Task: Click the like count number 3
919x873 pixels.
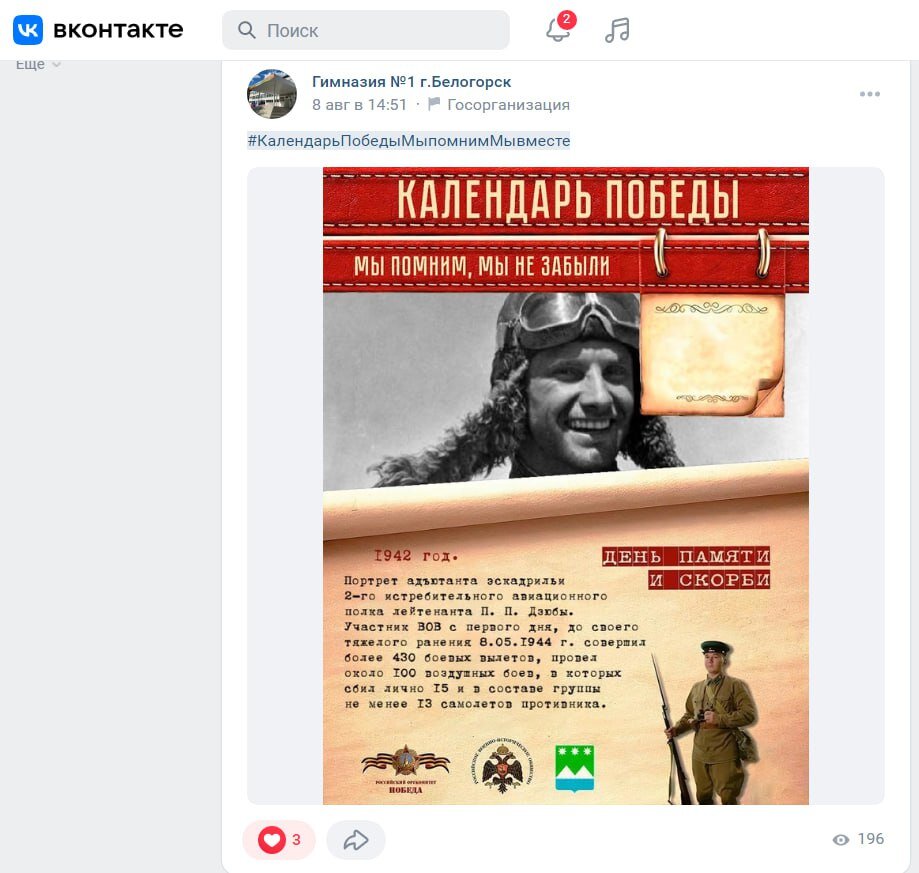Action: [297, 840]
